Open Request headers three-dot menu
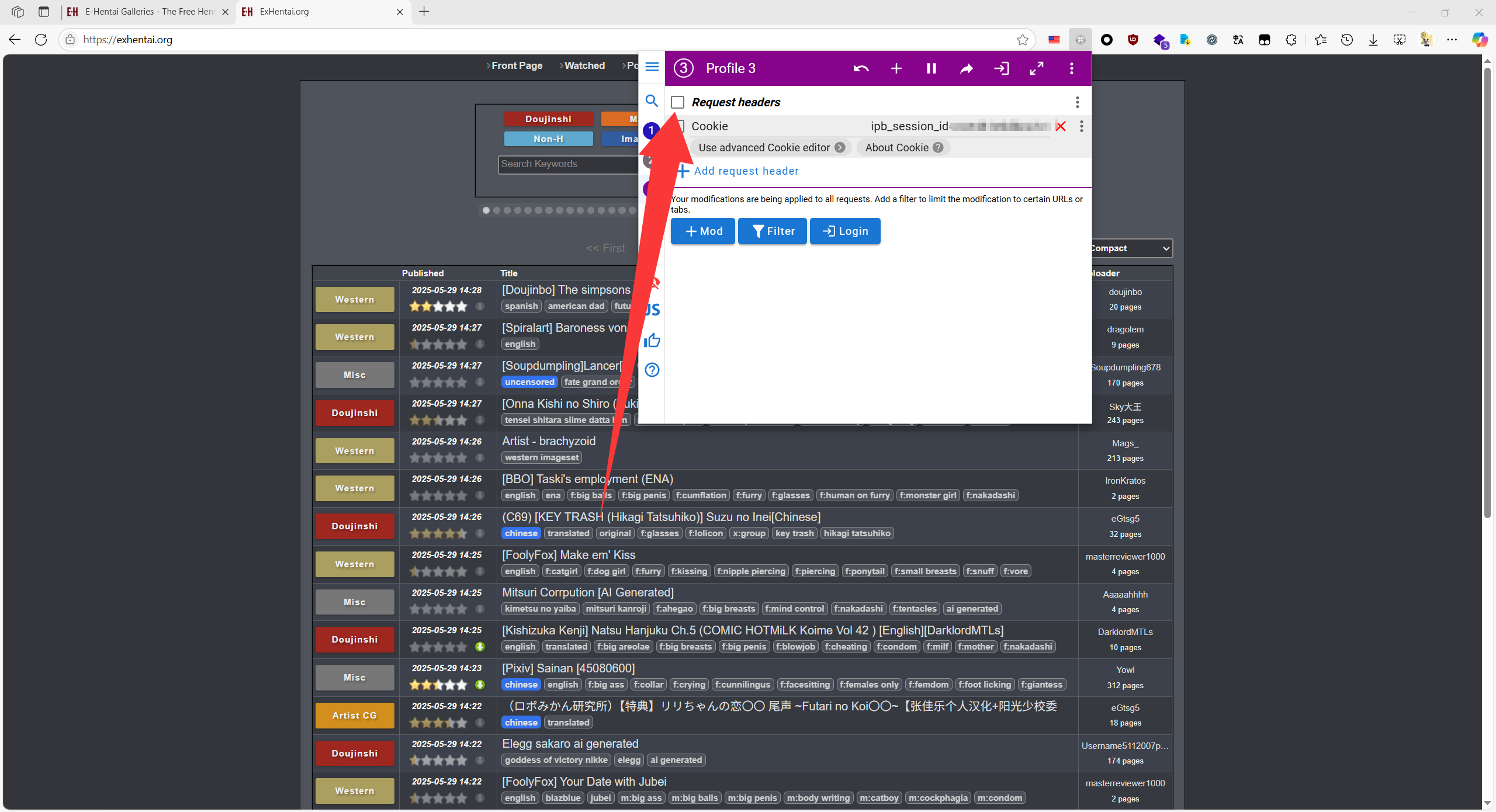This screenshot has height=812, width=1496. pos(1077,102)
